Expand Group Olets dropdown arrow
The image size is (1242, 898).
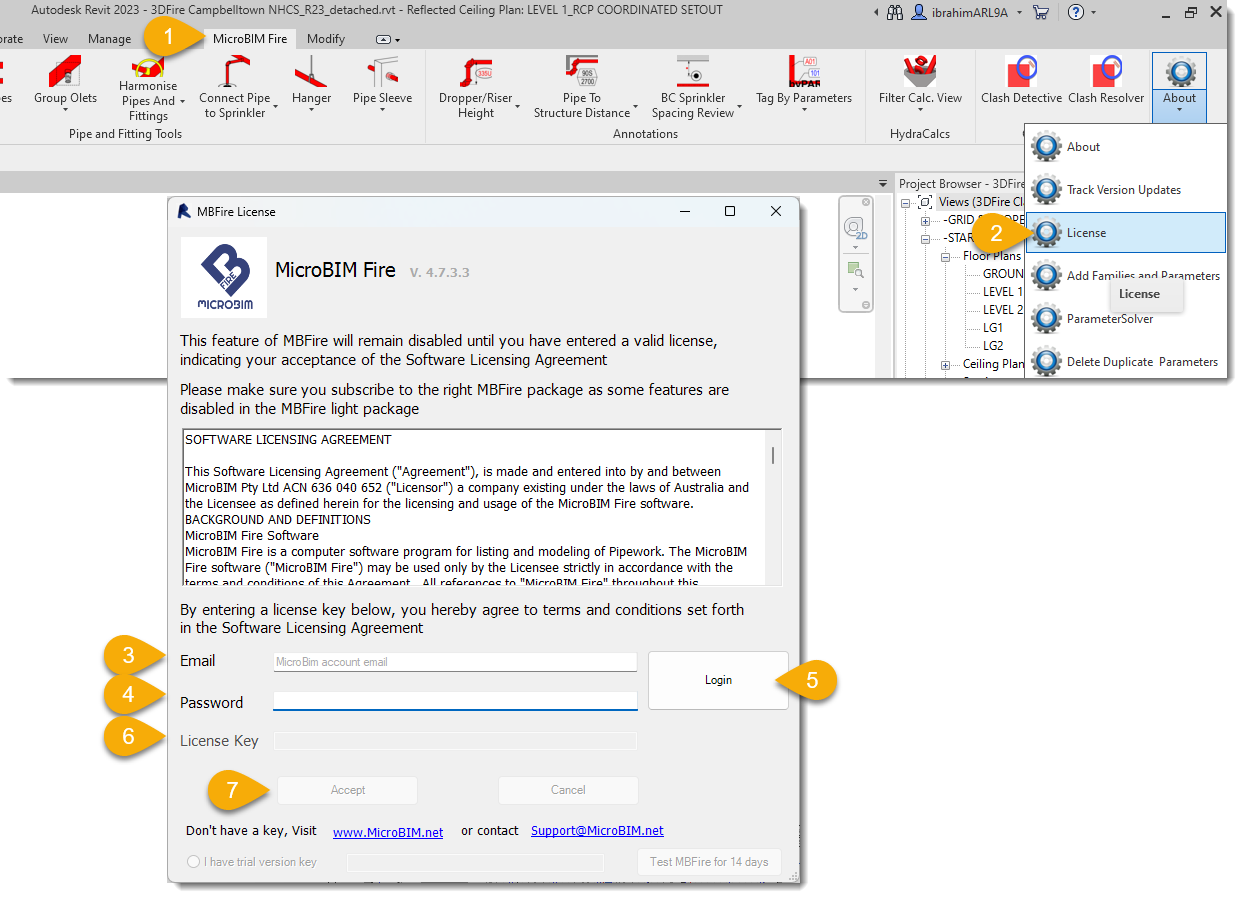pyautogui.click(x=65, y=110)
